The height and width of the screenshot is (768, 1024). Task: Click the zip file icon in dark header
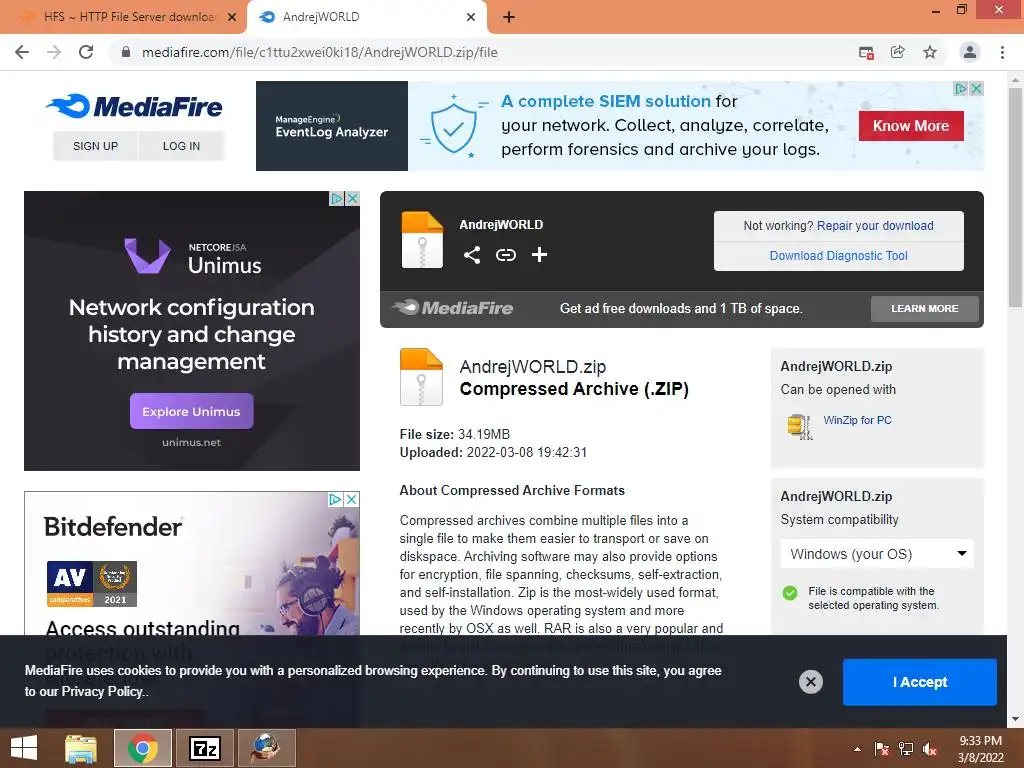pos(422,240)
